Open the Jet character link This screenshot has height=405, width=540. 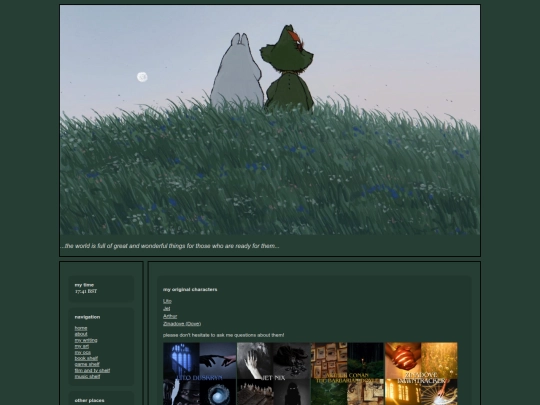tap(166, 309)
